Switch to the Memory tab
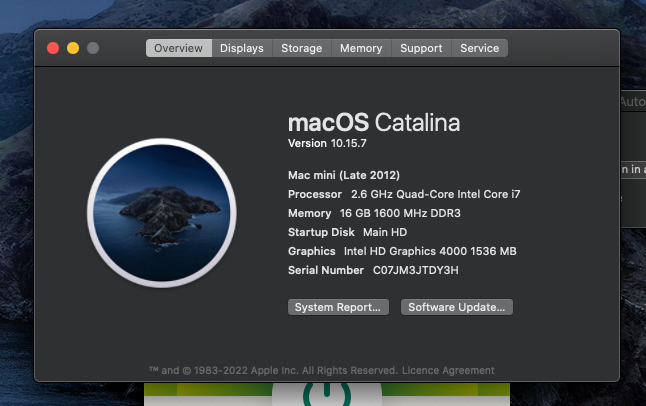Image resolution: width=646 pixels, height=406 pixels. click(361, 48)
